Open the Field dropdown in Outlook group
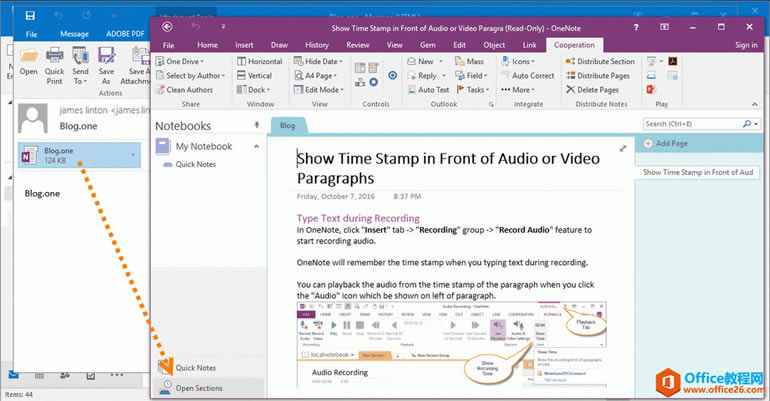 click(471, 76)
